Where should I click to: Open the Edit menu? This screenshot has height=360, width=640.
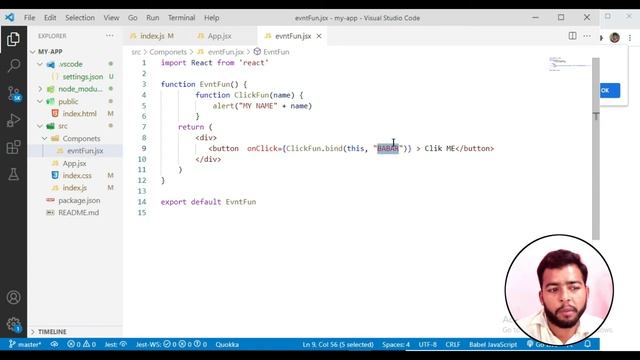coord(50,18)
